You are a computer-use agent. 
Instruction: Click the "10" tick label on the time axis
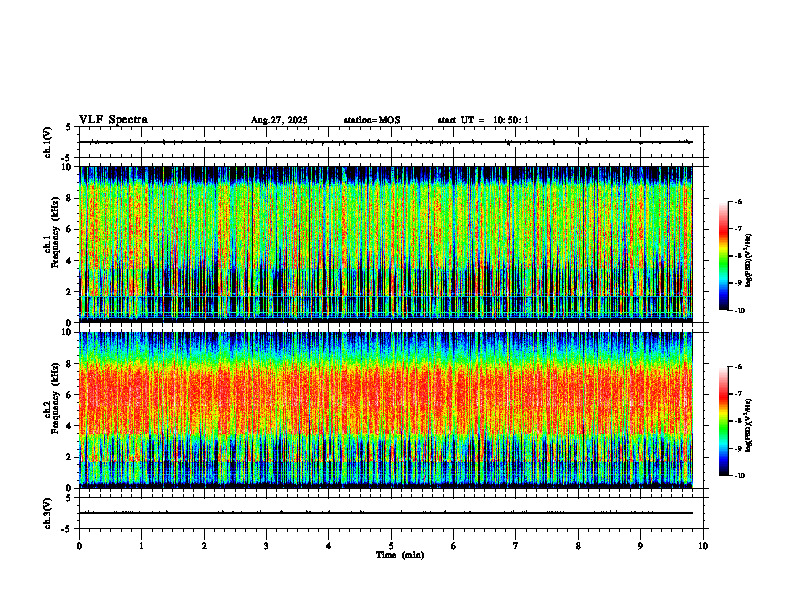703,546
